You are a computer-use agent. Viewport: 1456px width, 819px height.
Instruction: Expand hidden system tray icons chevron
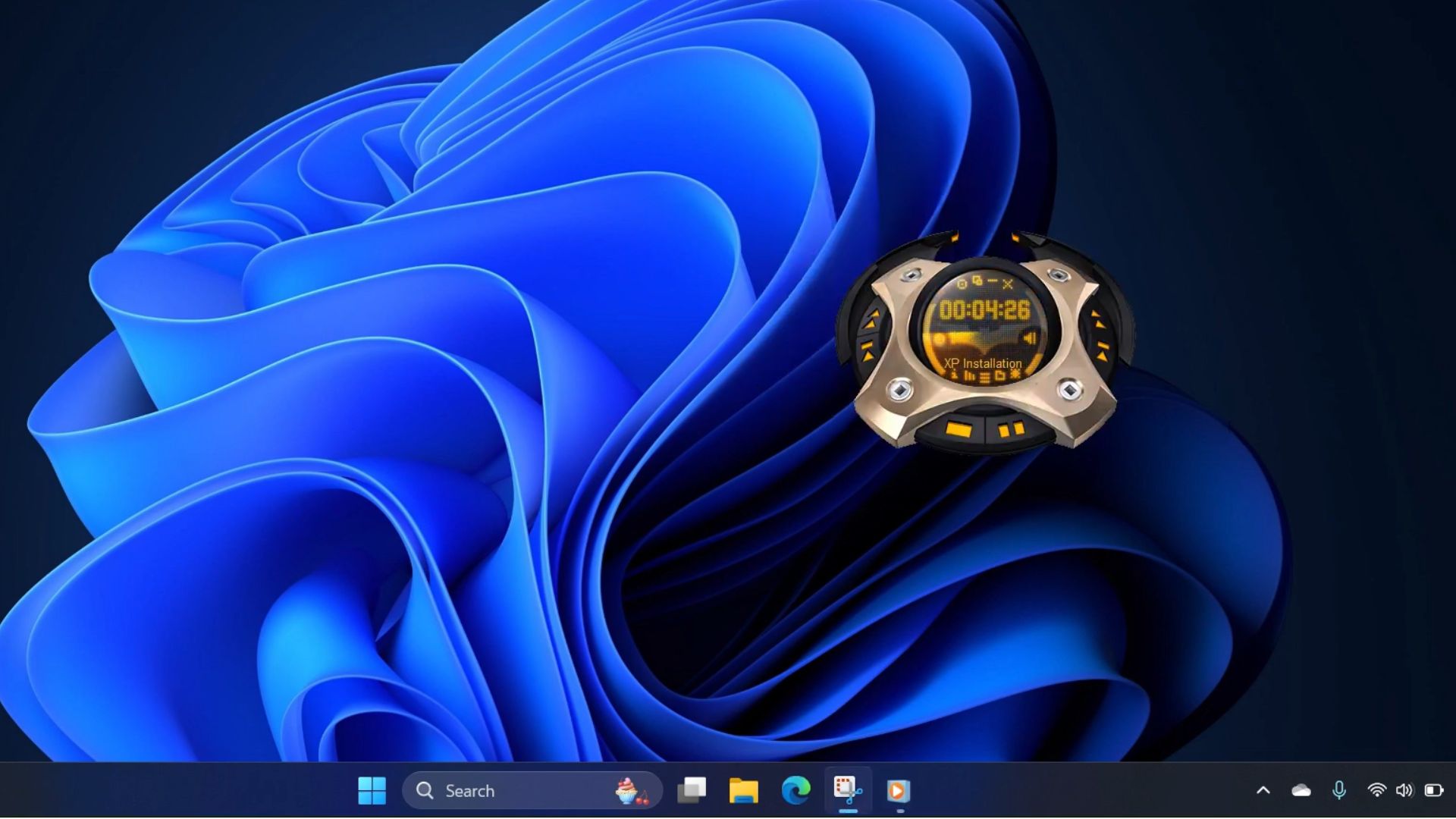(x=1263, y=790)
